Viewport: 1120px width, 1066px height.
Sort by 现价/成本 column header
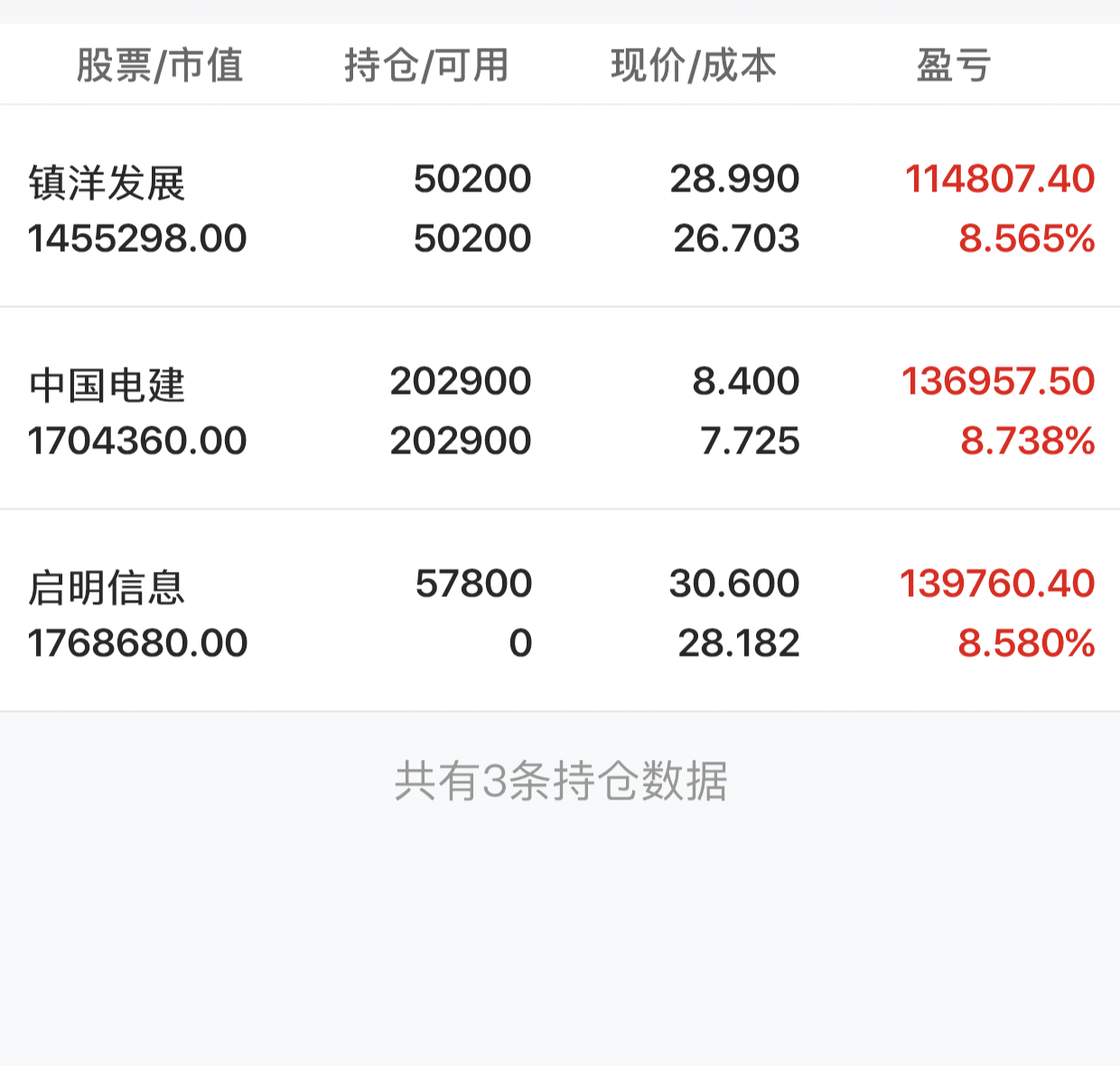[694, 66]
